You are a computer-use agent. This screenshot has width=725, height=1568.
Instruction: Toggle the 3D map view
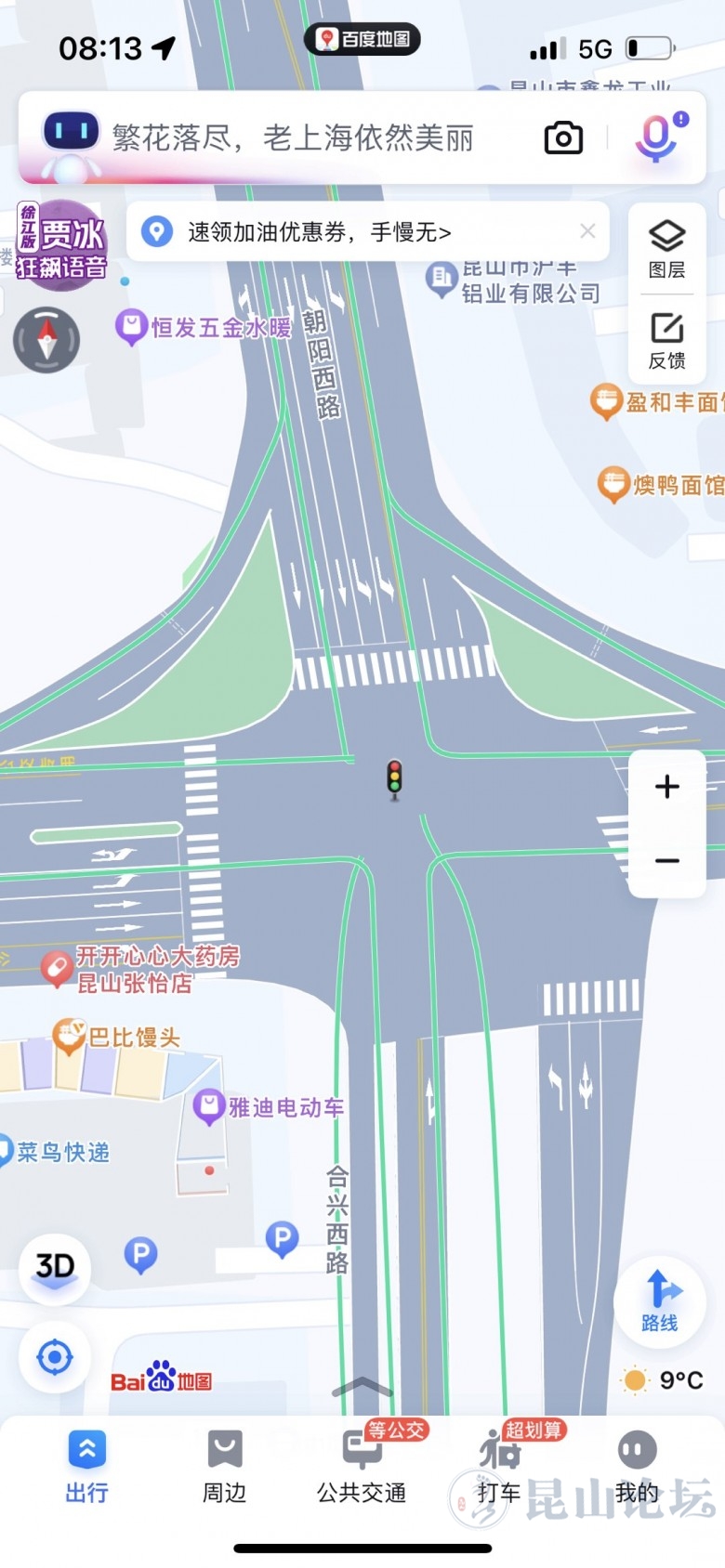[55, 1268]
